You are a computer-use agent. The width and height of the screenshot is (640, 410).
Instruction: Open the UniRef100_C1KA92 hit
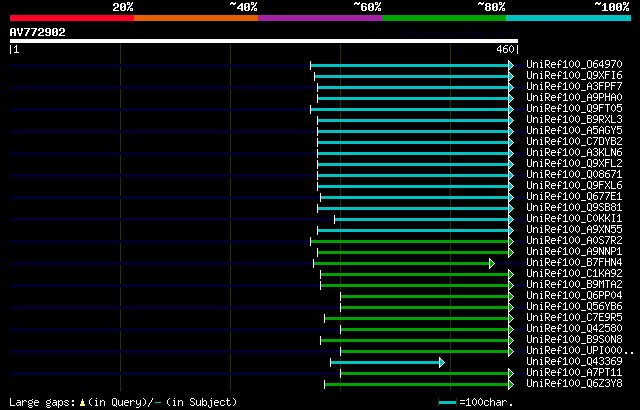point(574,274)
